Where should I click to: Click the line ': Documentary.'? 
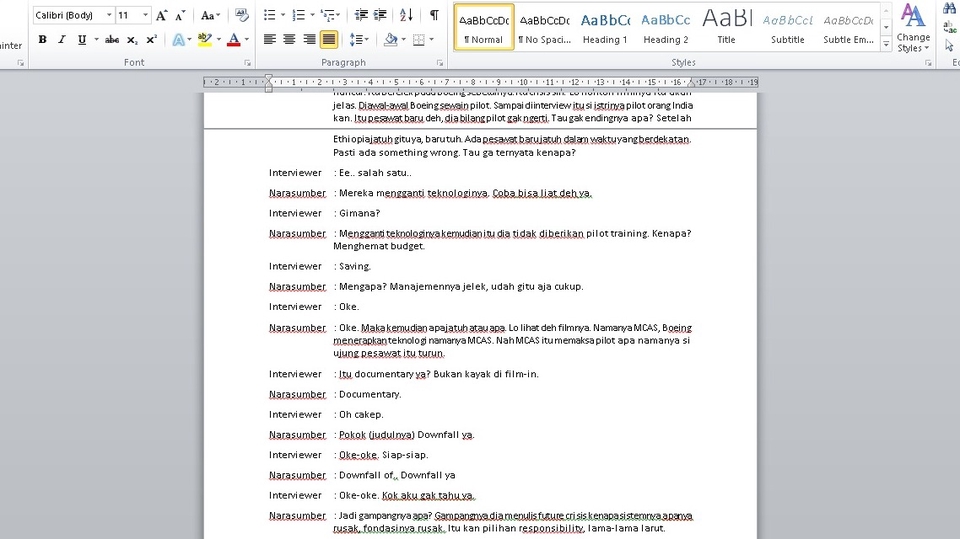click(x=367, y=394)
